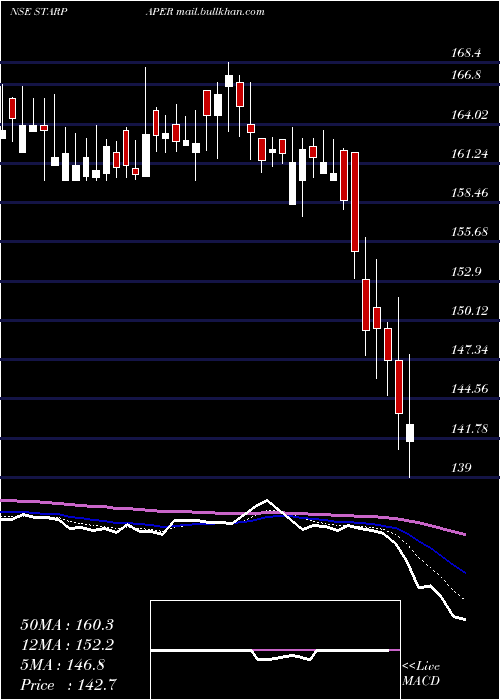This screenshot has width=500, height=700.
Task: Click the 158.46 price axis label
Action: click(469, 193)
